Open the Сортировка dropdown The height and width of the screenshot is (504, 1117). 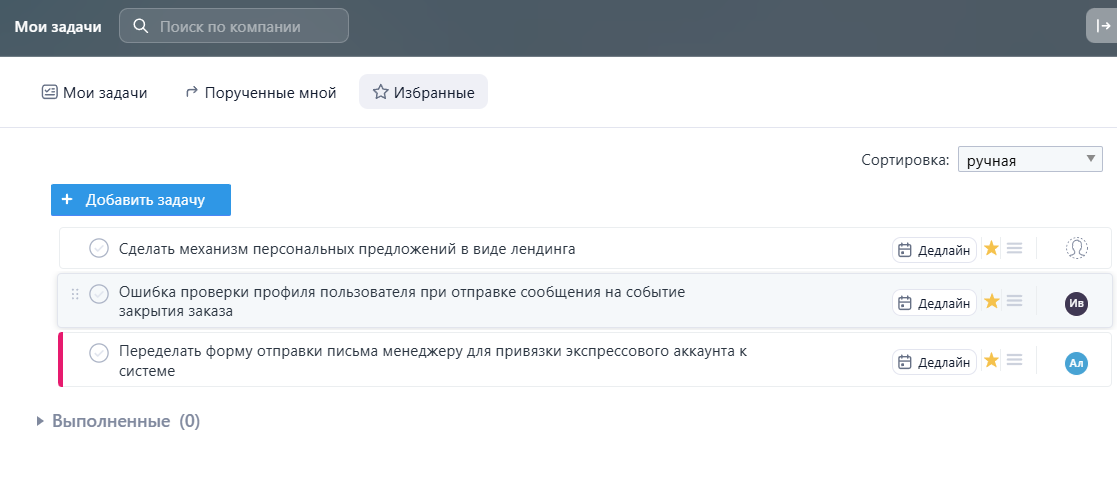1030,160
